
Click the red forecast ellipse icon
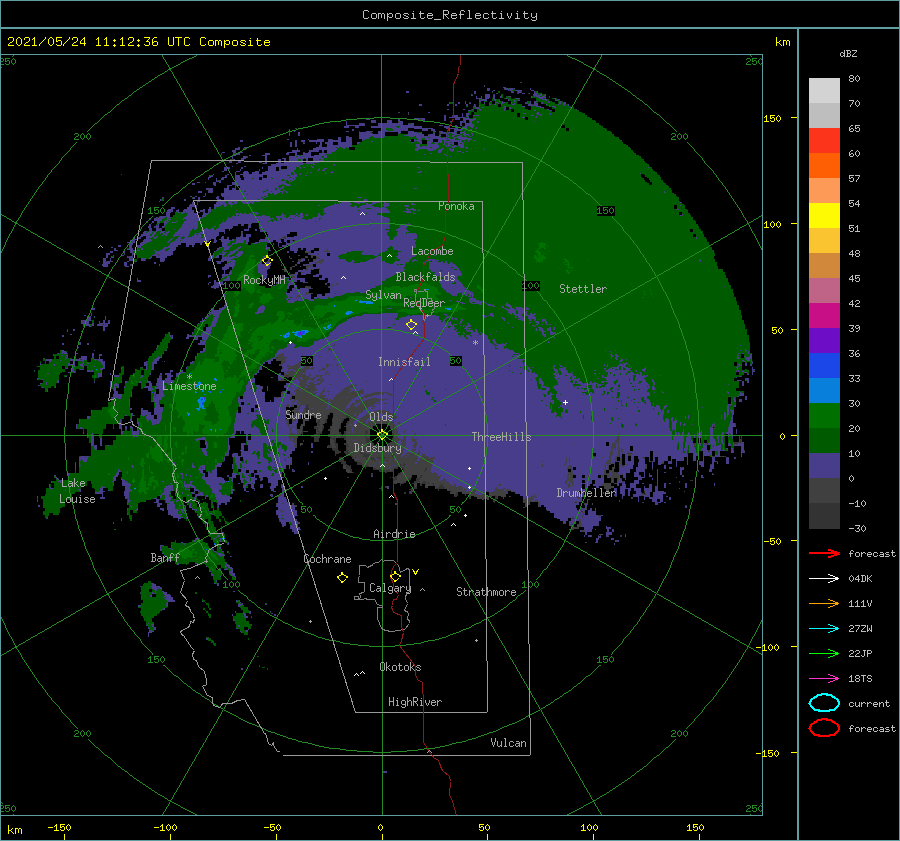tap(824, 728)
